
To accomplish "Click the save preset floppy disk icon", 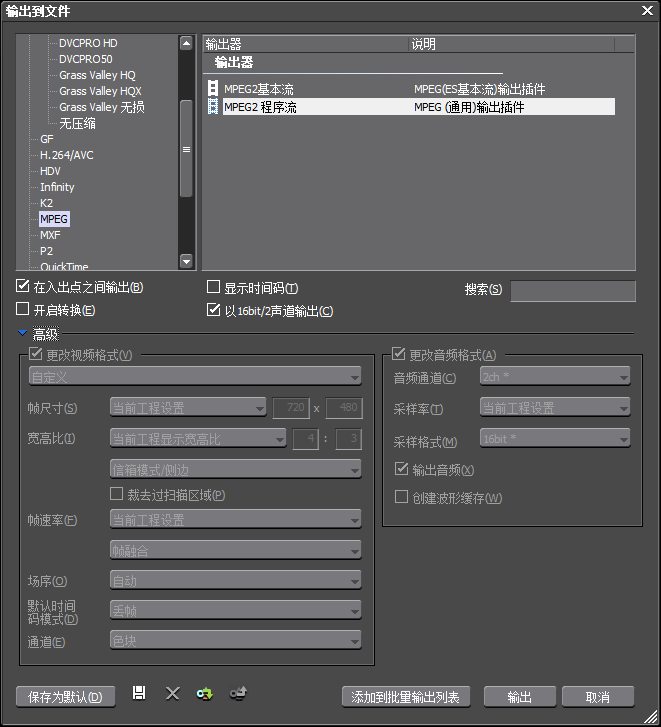I will pos(140,693).
